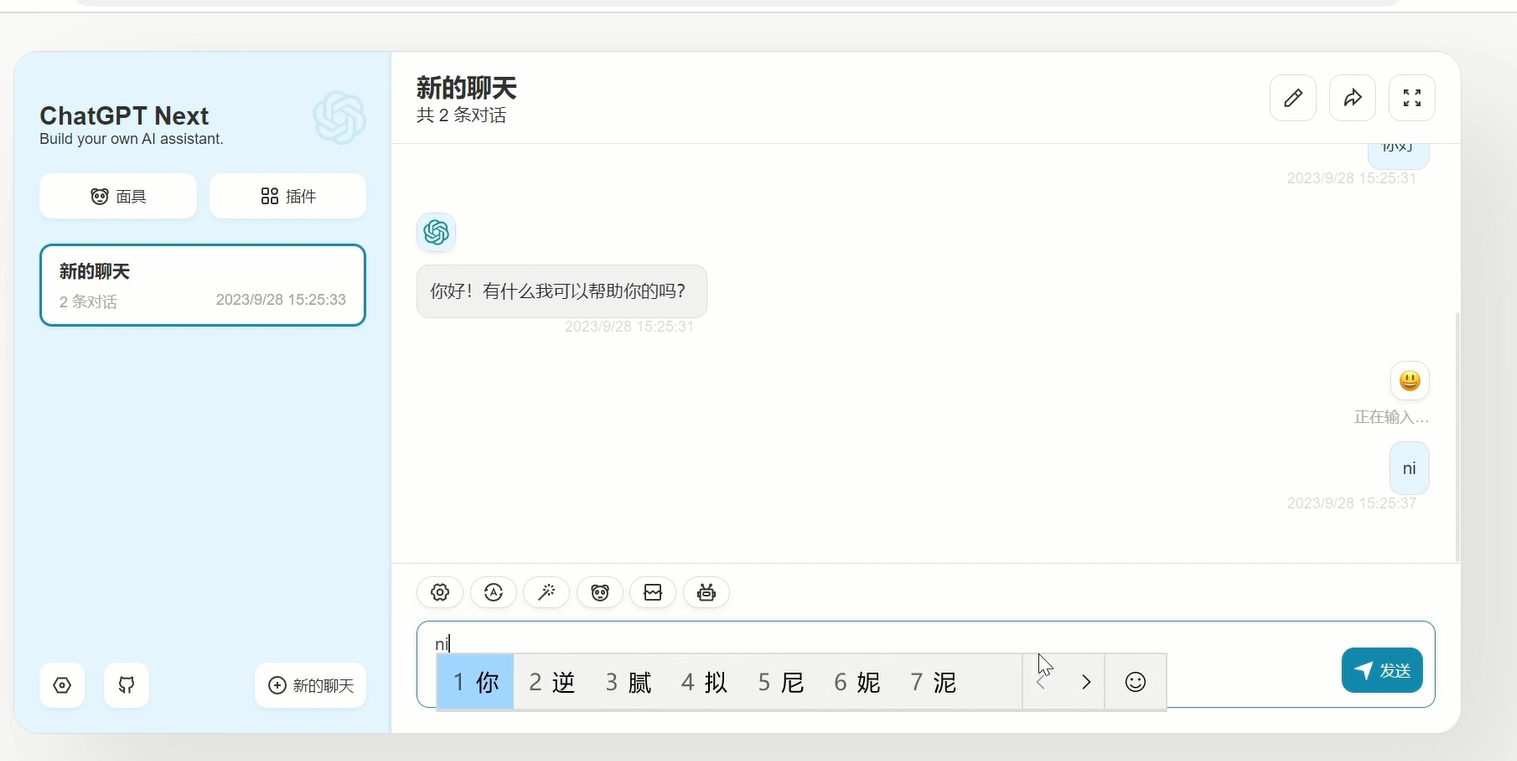Click the 插件 button in sidebar

[288, 196]
